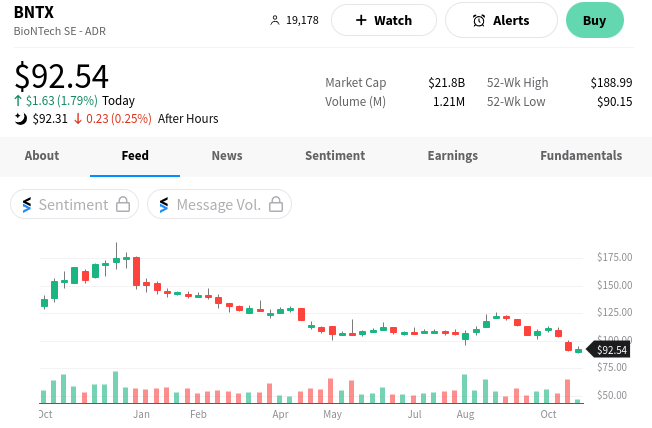
Task: Select the Sentiment tab
Action: [x=335, y=155]
